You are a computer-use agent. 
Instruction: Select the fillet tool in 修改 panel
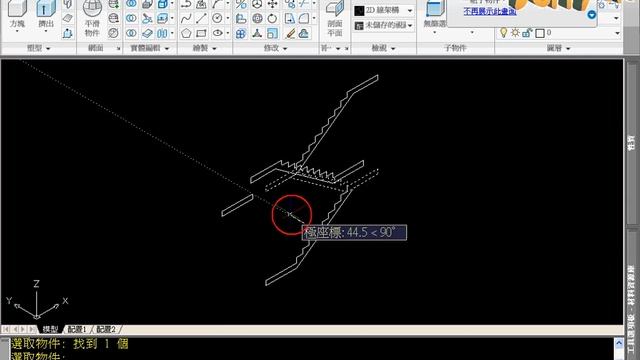click(x=304, y=18)
